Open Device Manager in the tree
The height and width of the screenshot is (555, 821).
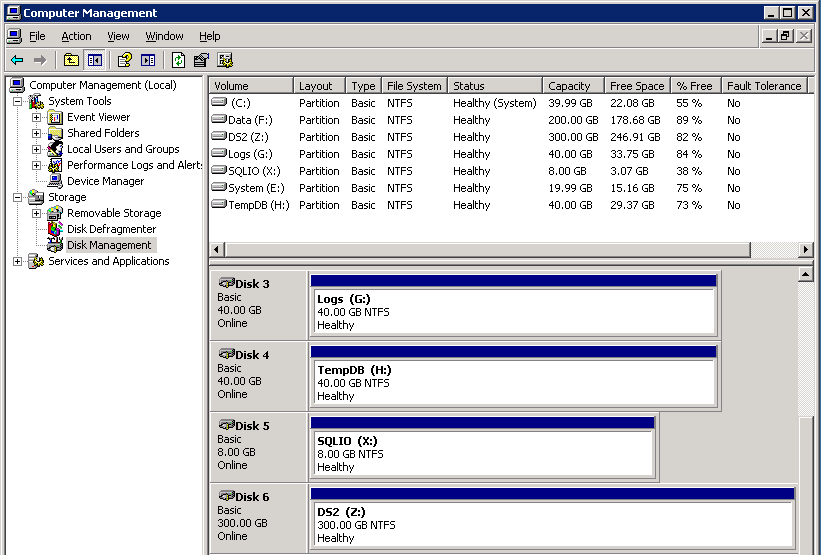click(105, 181)
